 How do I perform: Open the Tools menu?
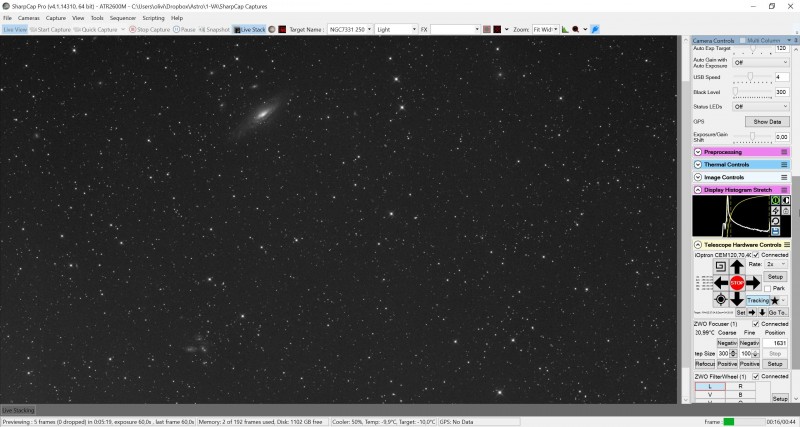point(97,18)
